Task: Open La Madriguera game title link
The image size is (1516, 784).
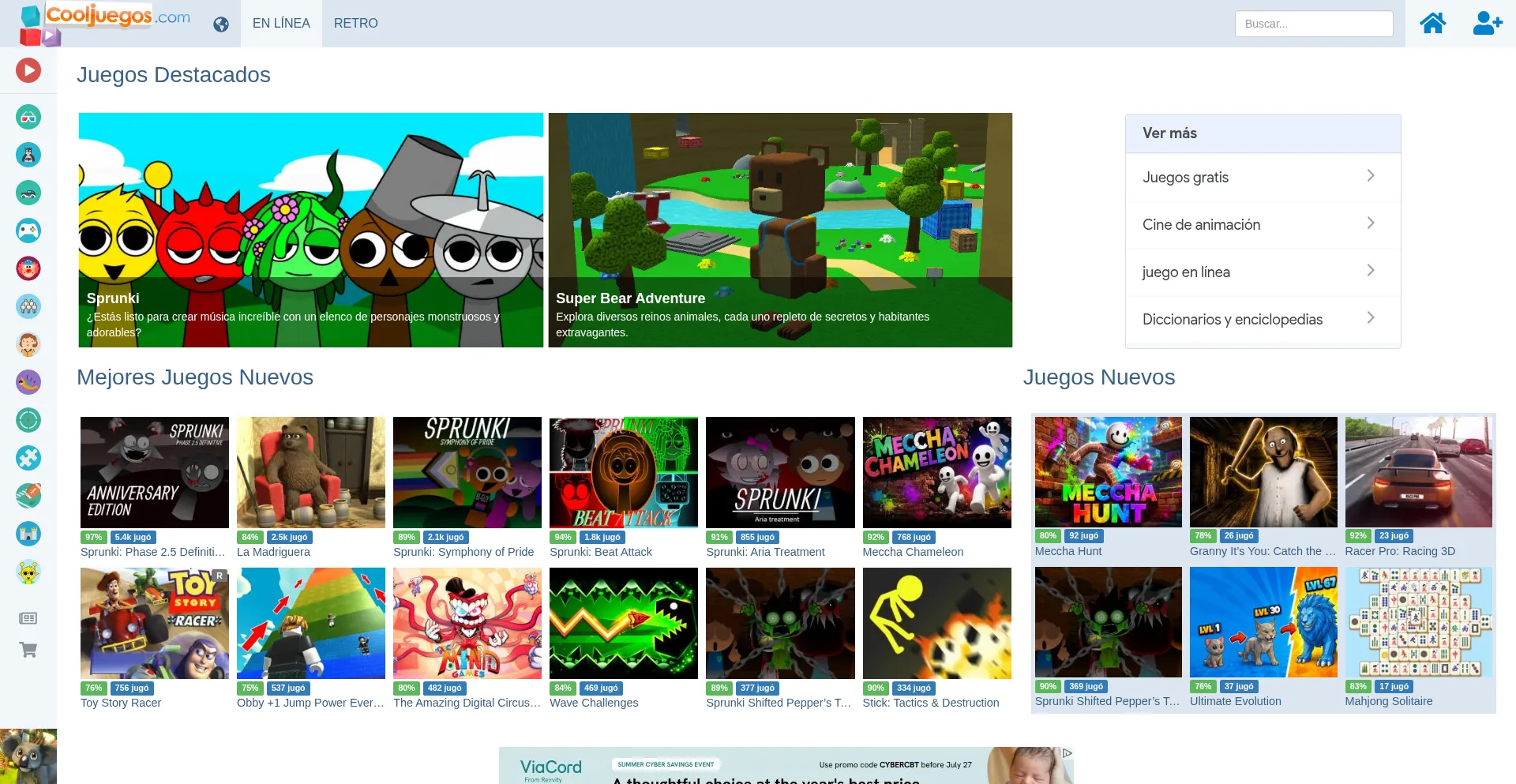Action: click(273, 552)
